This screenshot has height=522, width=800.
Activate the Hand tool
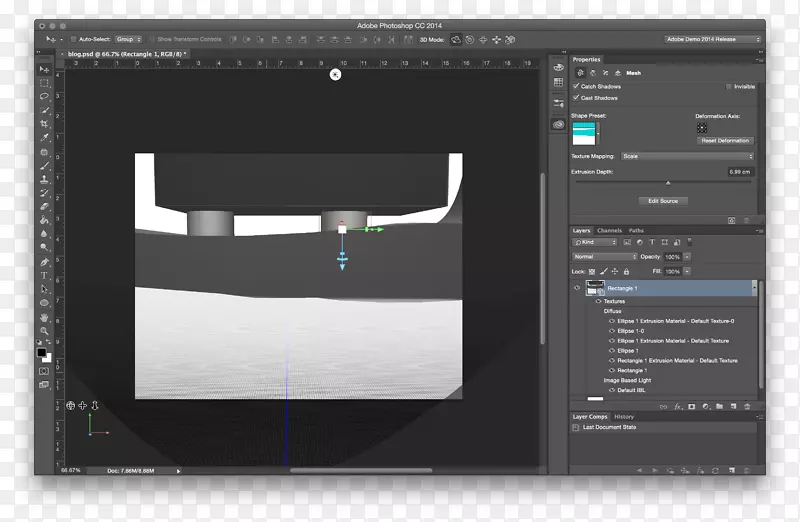[x=44, y=316]
